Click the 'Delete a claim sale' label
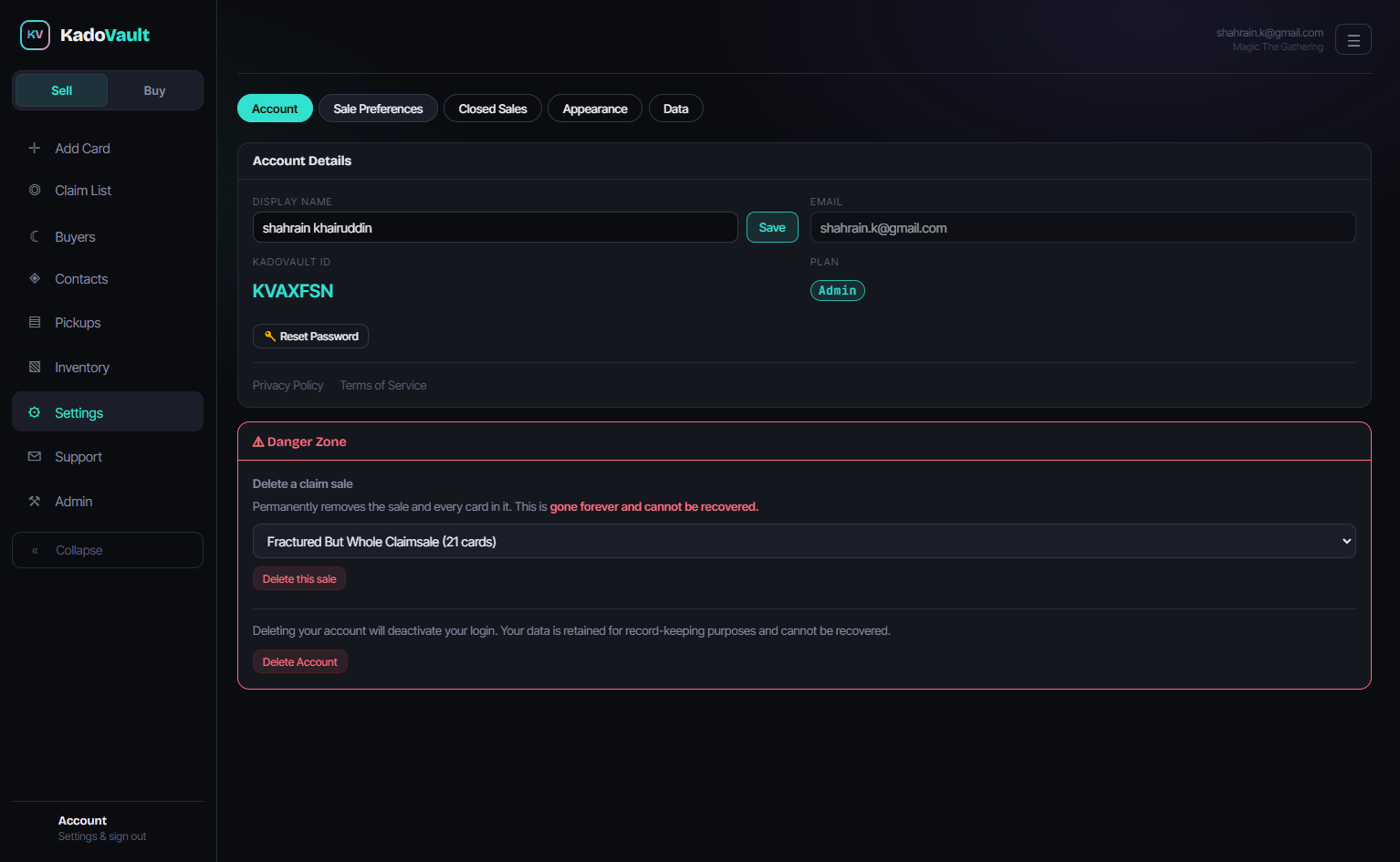This screenshot has width=1400, height=862. [x=303, y=483]
